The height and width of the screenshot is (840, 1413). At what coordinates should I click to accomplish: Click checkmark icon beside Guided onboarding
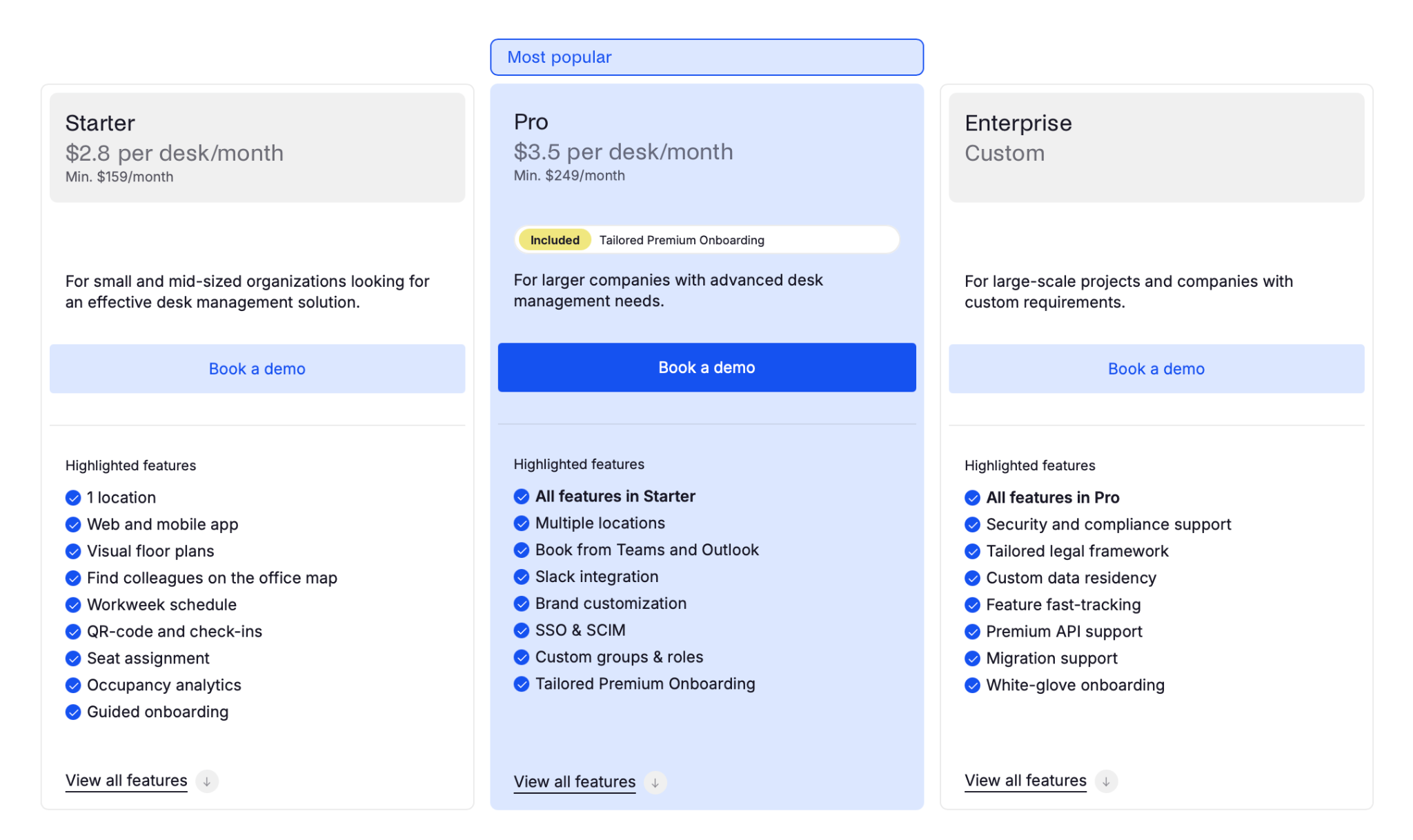pos(73,712)
